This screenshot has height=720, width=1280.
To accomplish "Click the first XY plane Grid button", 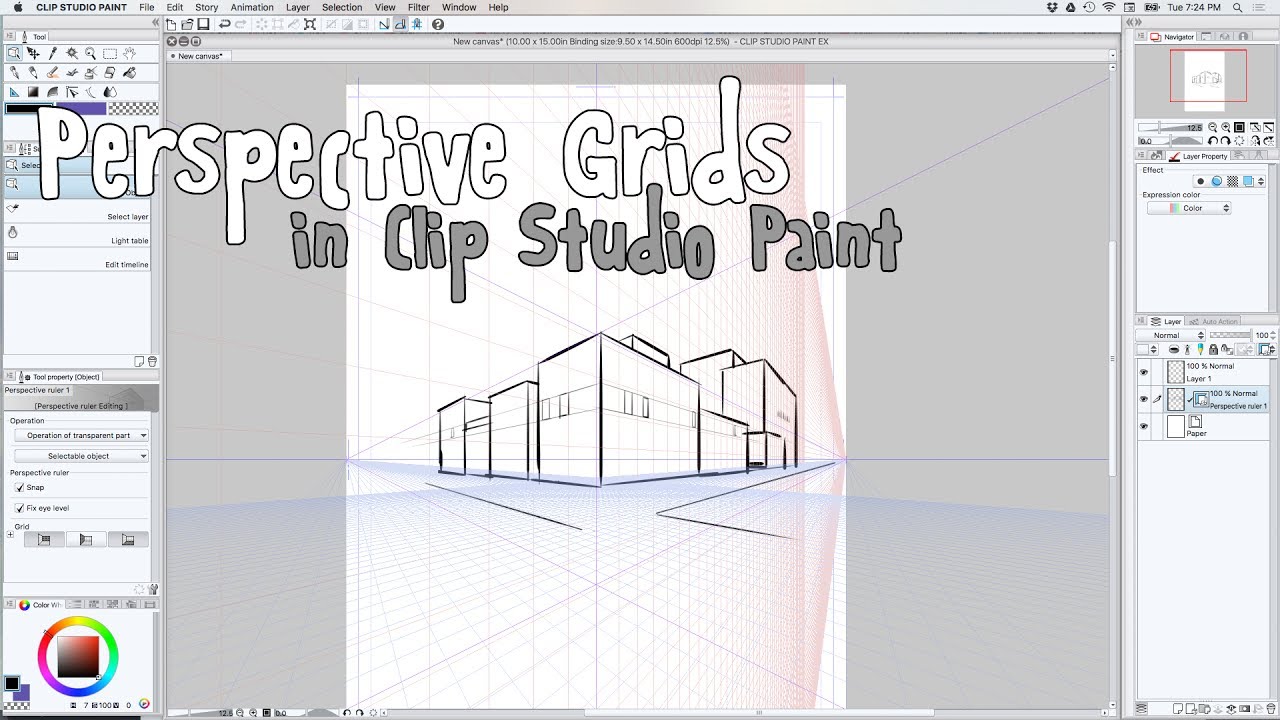I will (44, 539).
